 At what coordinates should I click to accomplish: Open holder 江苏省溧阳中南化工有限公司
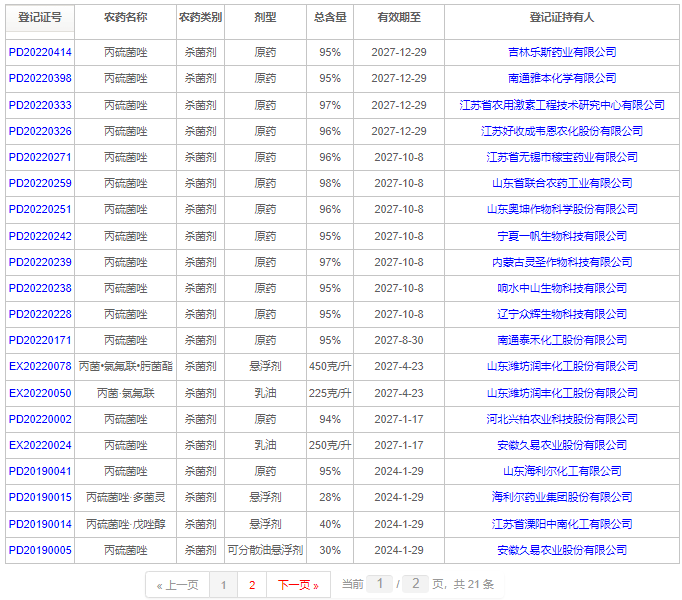click(562, 524)
